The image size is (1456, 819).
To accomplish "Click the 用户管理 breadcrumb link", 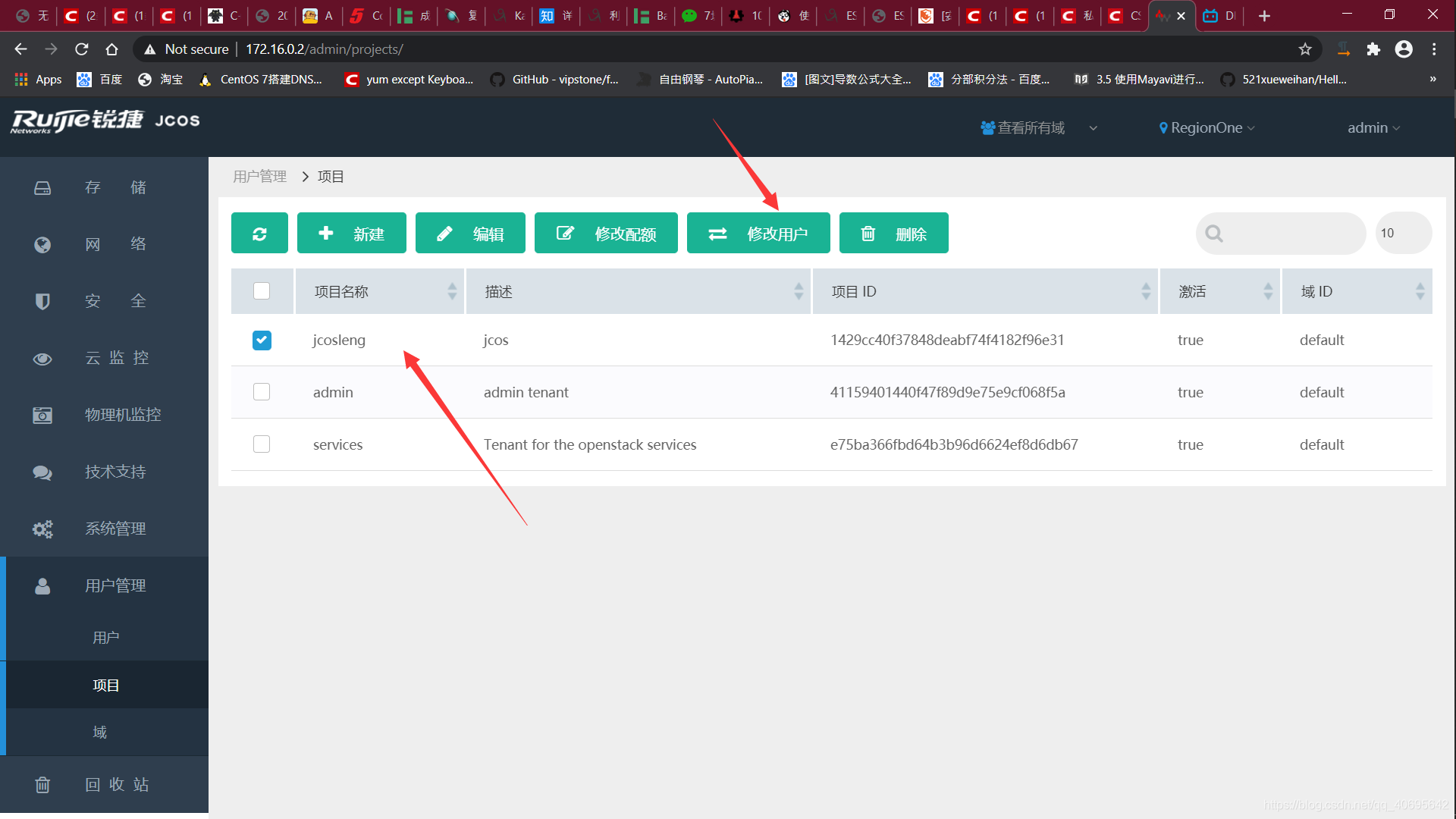I will pos(259,177).
